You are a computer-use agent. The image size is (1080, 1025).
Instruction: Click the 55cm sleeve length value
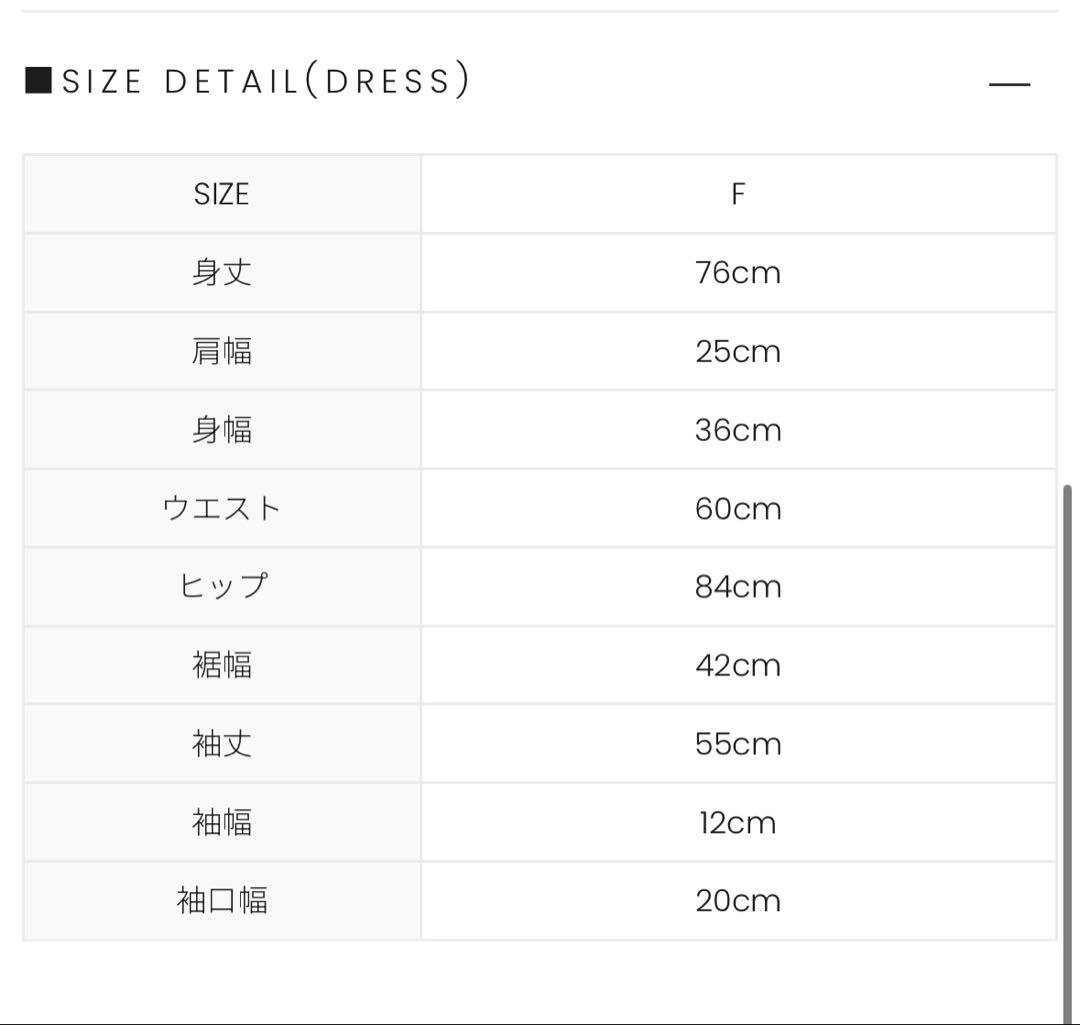(740, 743)
